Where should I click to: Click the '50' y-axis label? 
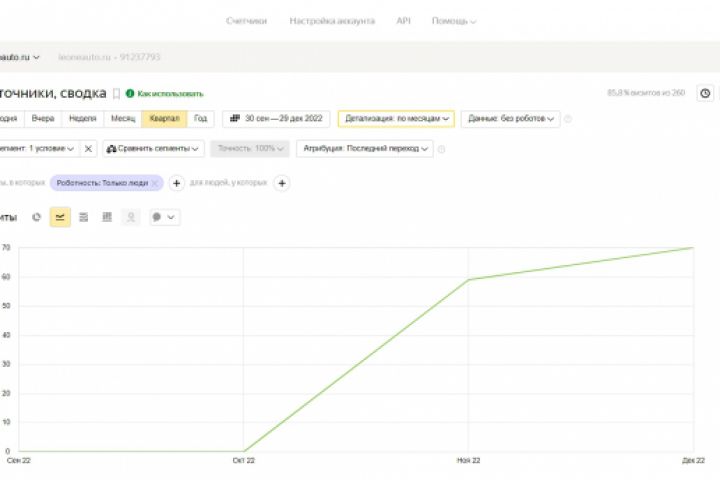[6, 306]
